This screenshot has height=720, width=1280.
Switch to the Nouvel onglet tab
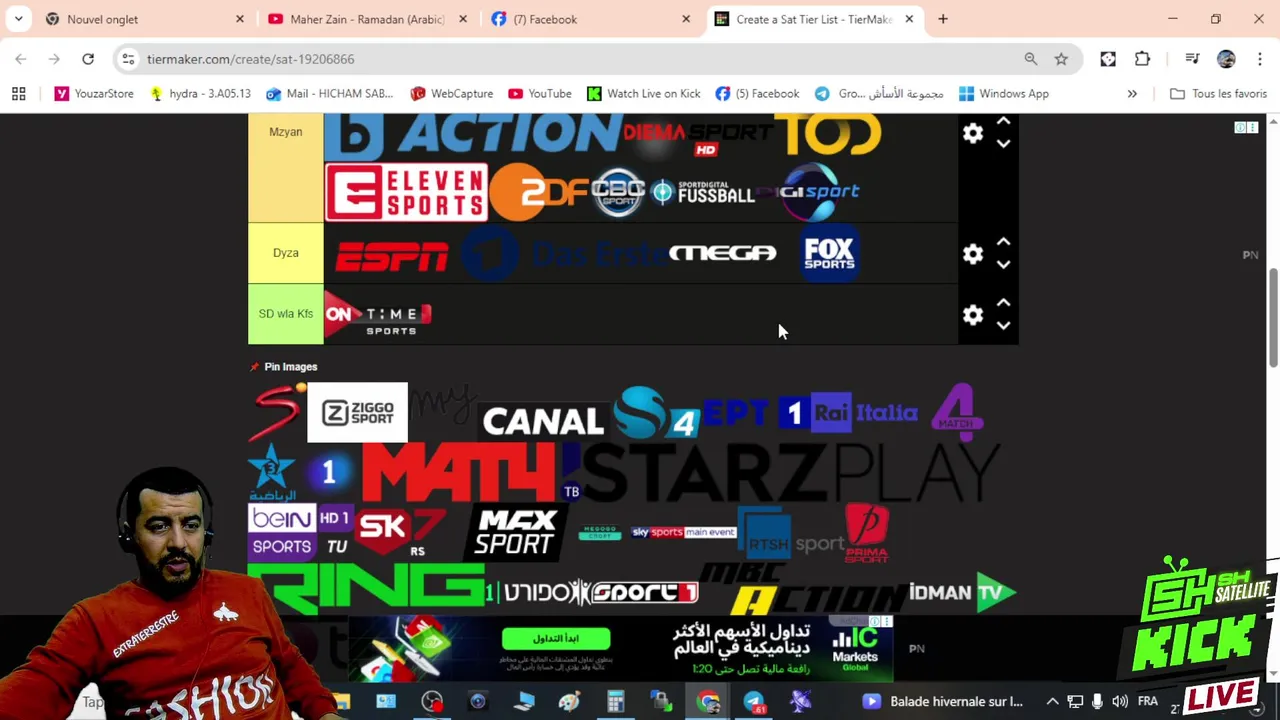point(145,19)
